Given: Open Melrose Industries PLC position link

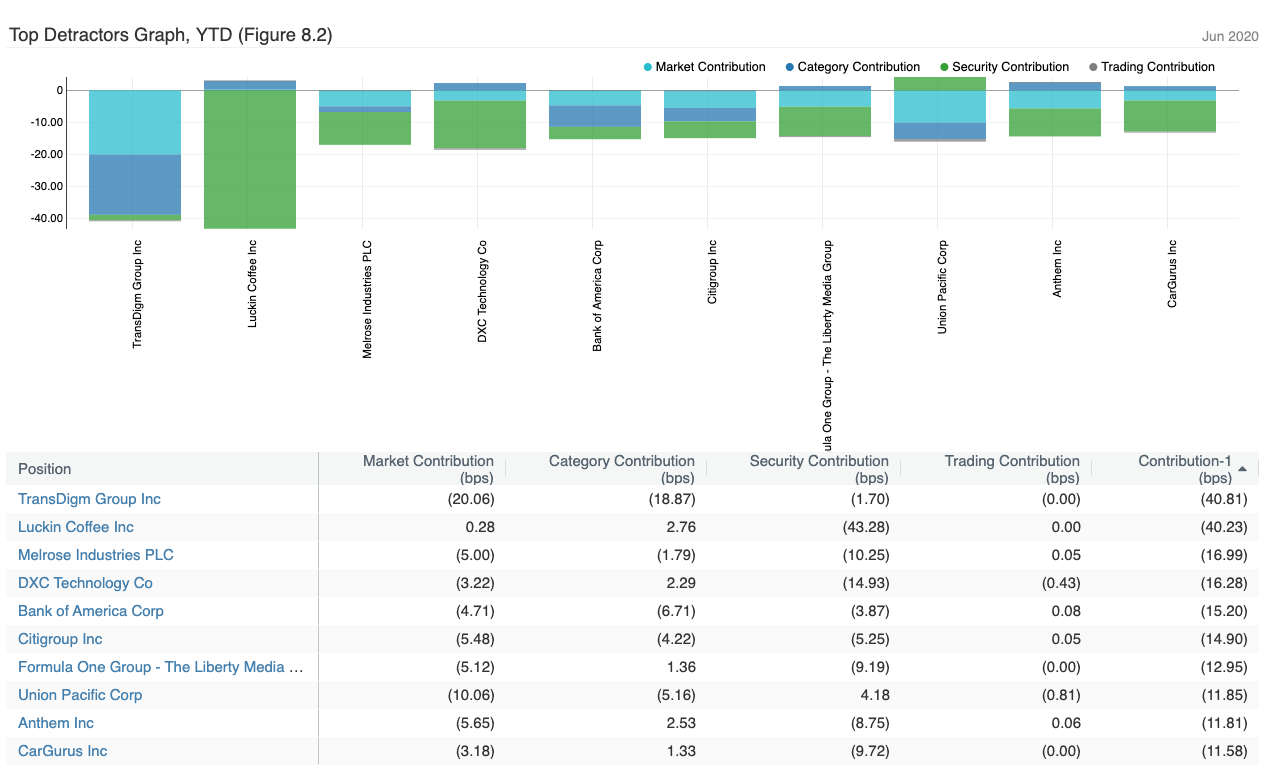Looking at the screenshot, I should click(x=96, y=555).
